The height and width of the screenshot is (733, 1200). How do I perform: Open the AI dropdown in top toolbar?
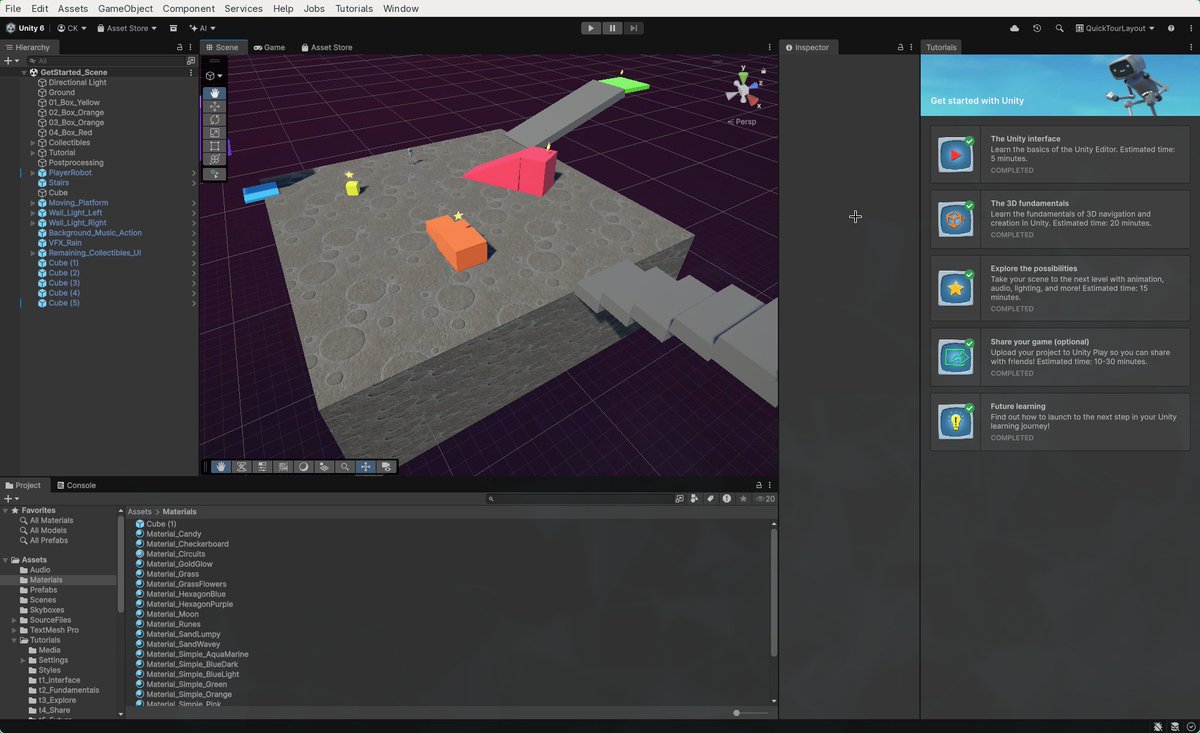point(203,28)
